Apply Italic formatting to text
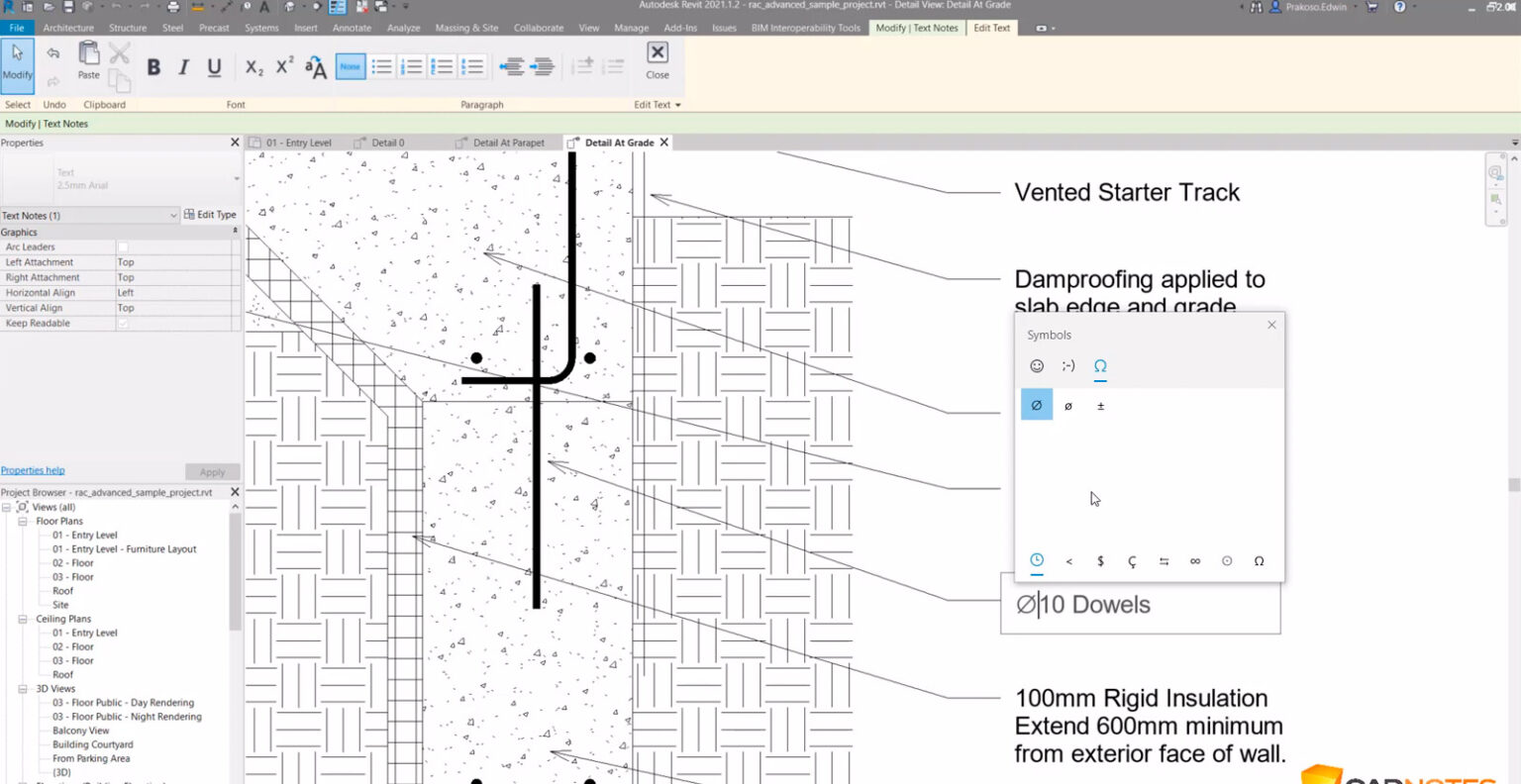The image size is (1521, 784). (183, 67)
